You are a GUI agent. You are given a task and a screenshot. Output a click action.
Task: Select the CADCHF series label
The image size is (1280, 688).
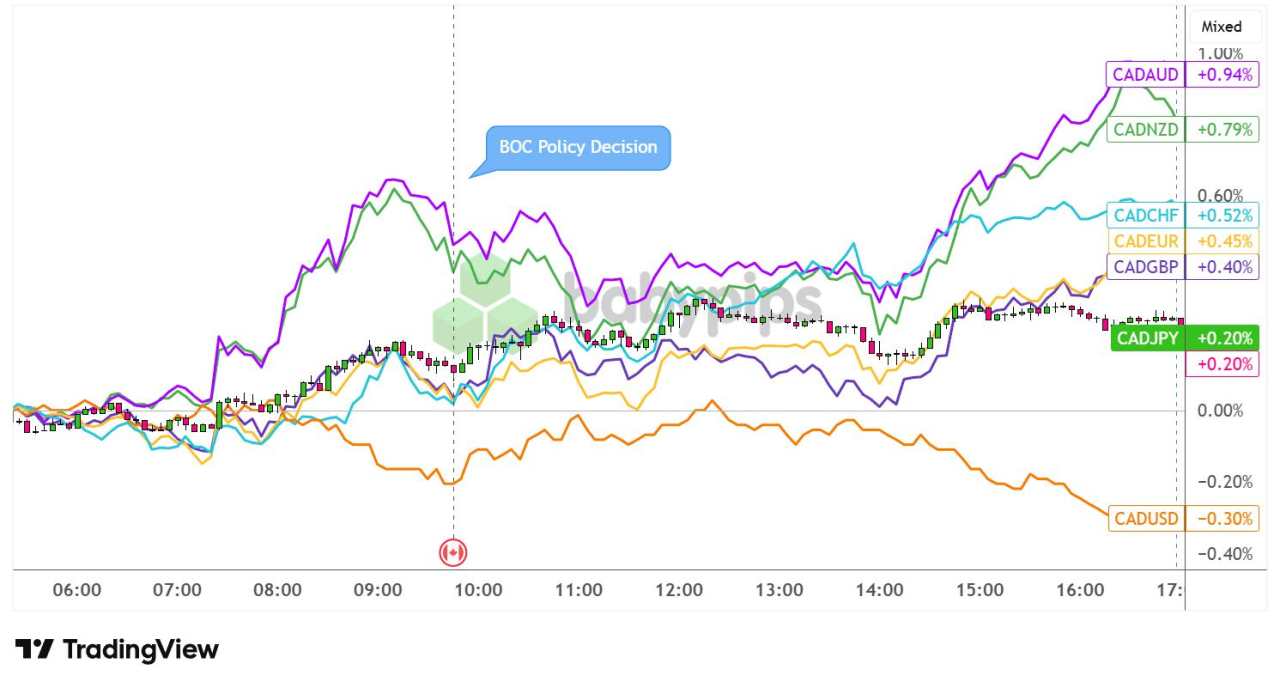(x=1146, y=215)
